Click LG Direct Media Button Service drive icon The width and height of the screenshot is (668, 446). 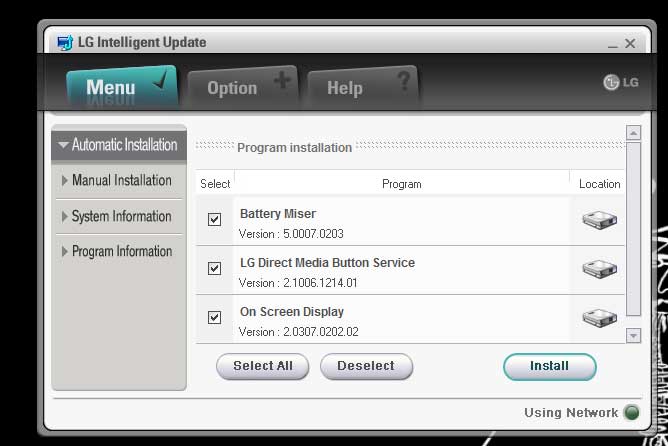click(599, 269)
